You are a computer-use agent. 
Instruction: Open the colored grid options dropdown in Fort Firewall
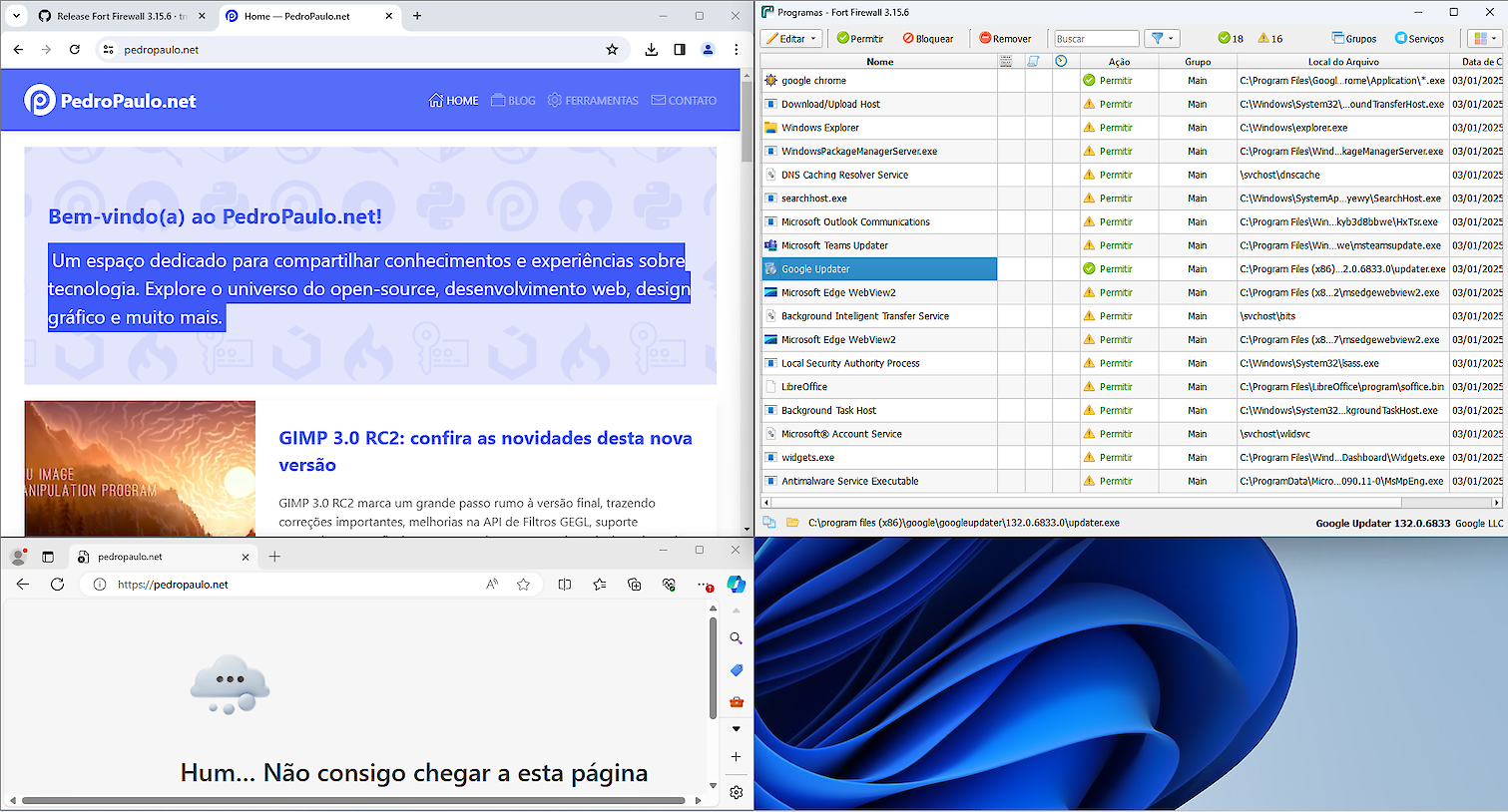[x=1485, y=39]
